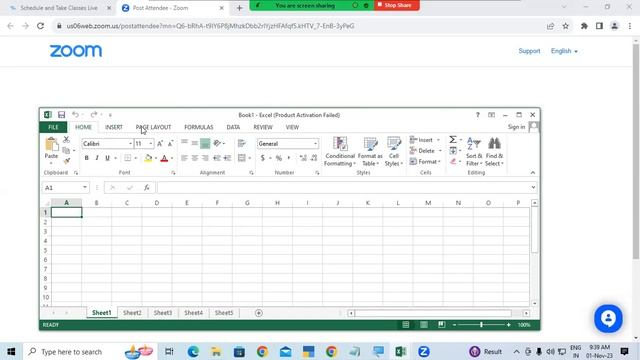Toggle Align Right
Screen dimensions: 640x360
(205, 158)
